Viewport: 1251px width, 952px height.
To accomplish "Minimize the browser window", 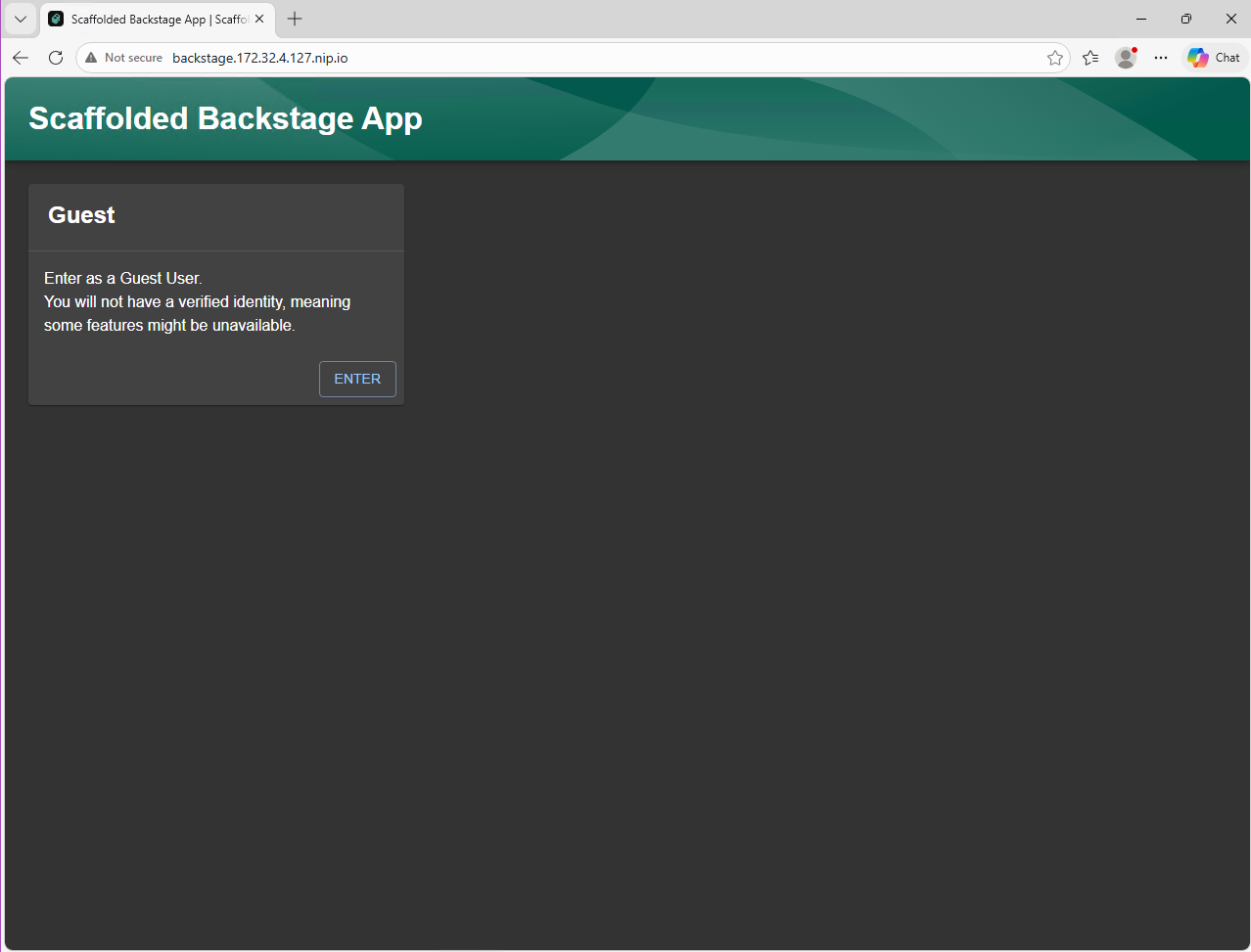I will [x=1141, y=19].
